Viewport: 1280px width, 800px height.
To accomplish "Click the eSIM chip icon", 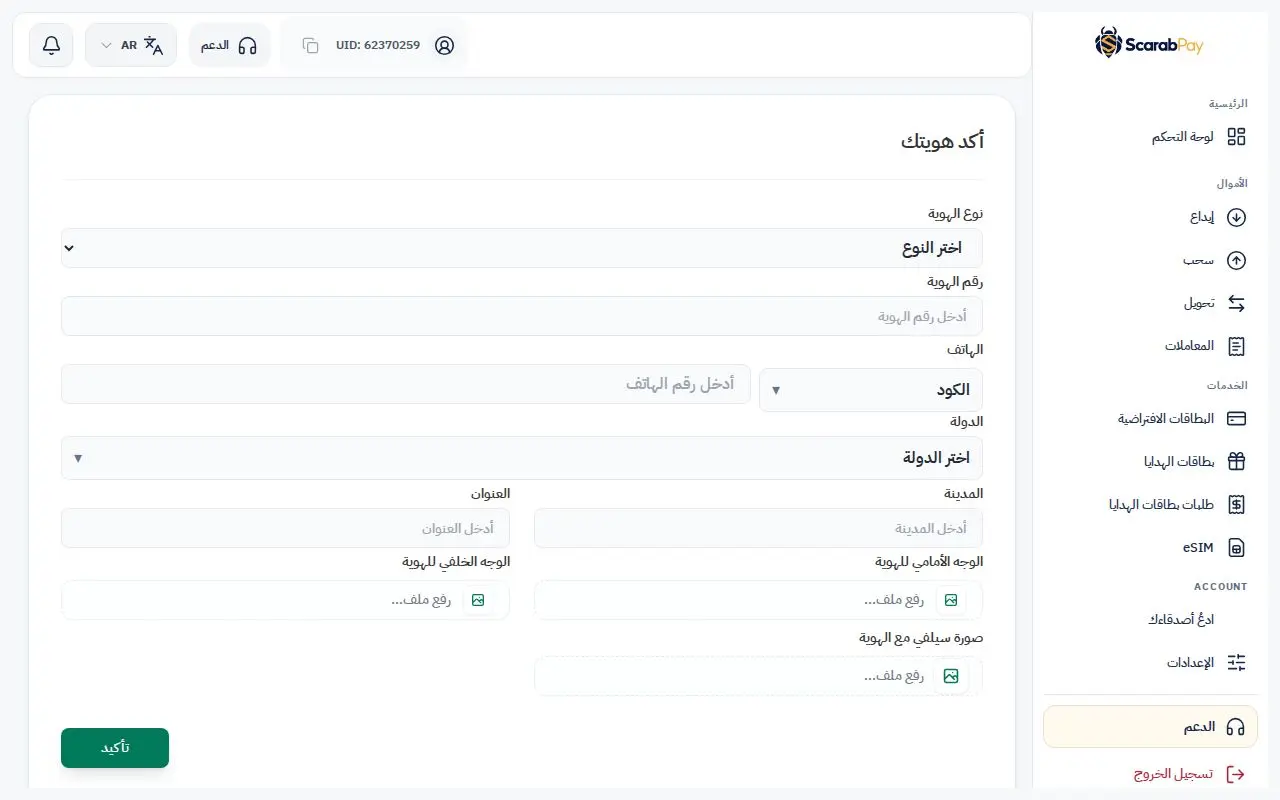I will [x=1237, y=548].
